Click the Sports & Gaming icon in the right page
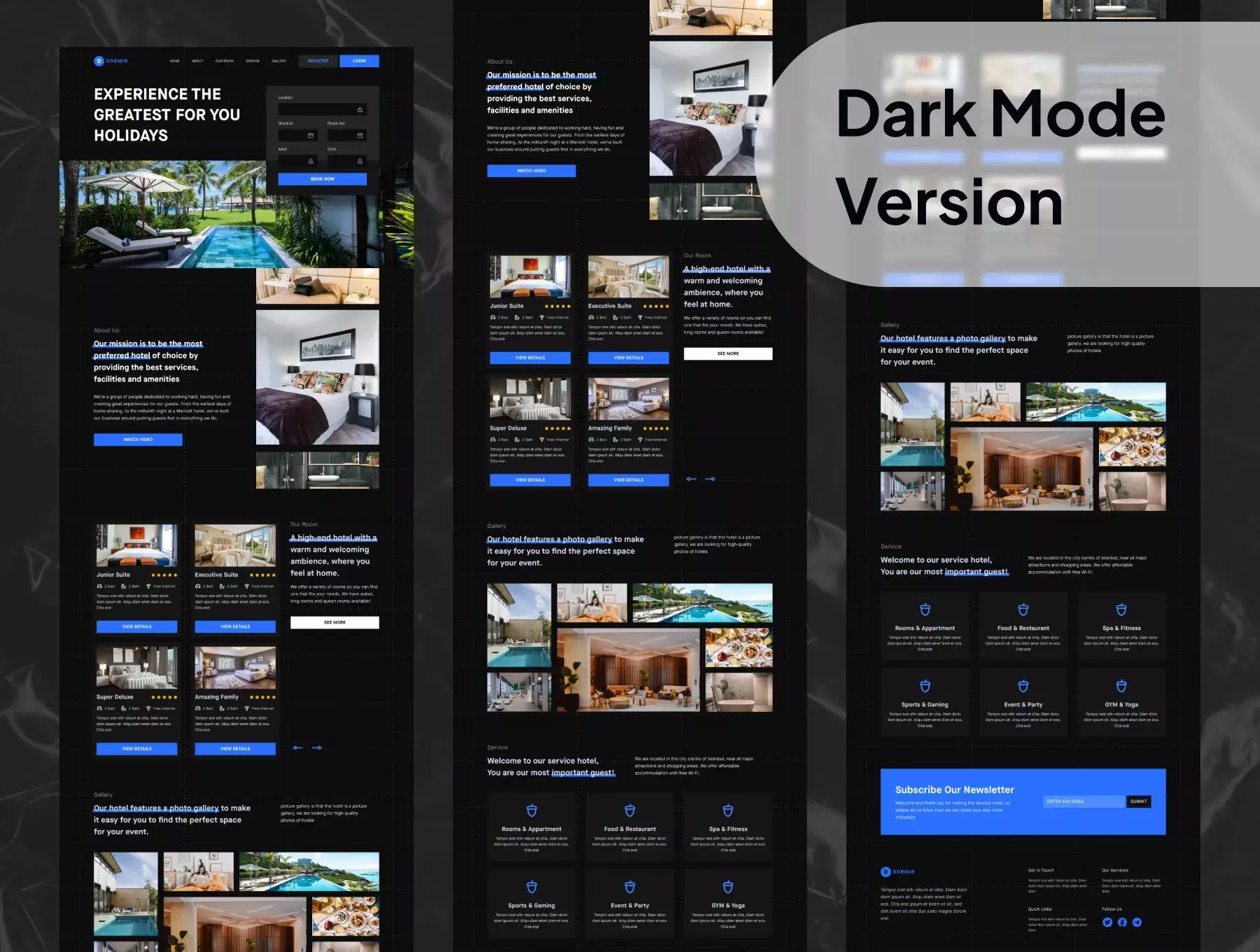This screenshot has height=952, width=1260. coord(925,686)
